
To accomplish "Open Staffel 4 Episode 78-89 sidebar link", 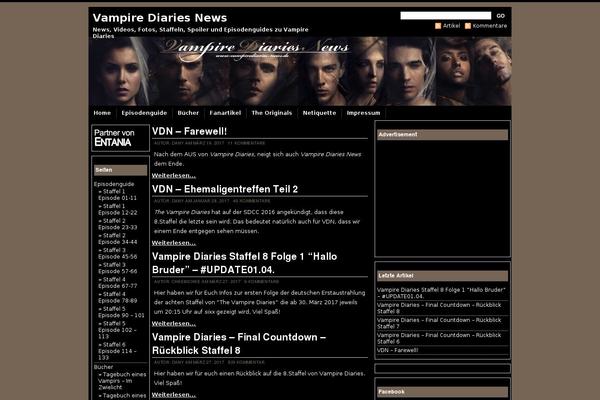I will tap(117, 297).
